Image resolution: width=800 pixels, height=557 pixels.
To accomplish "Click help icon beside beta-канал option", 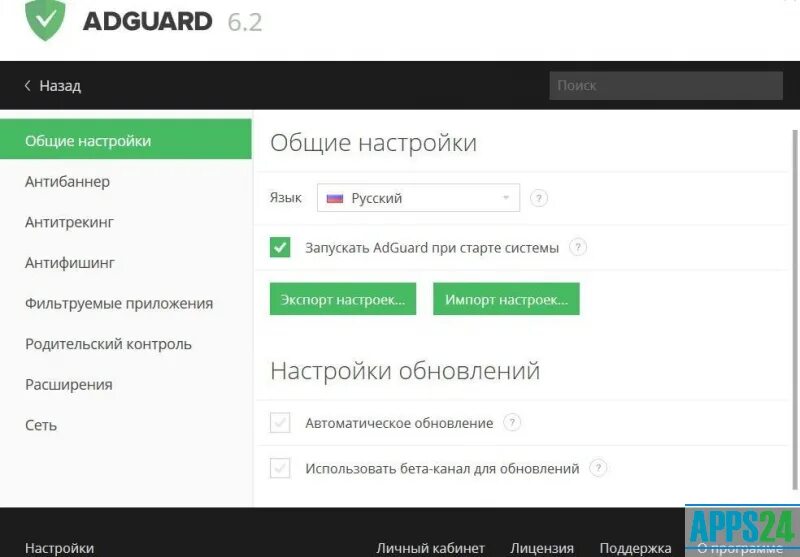I will click(x=598, y=468).
